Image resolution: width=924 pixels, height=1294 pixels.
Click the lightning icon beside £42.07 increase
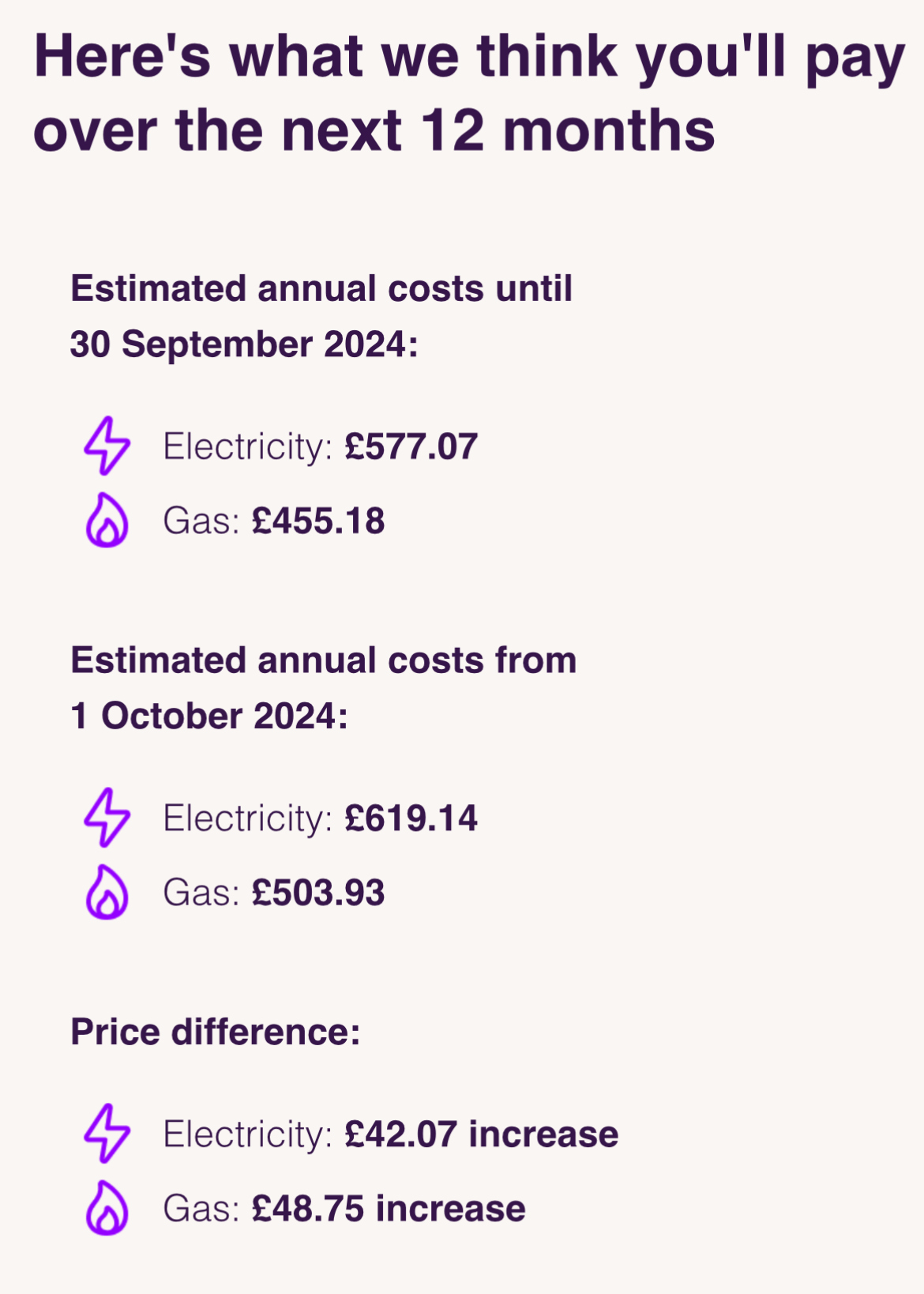(107, 1133)
